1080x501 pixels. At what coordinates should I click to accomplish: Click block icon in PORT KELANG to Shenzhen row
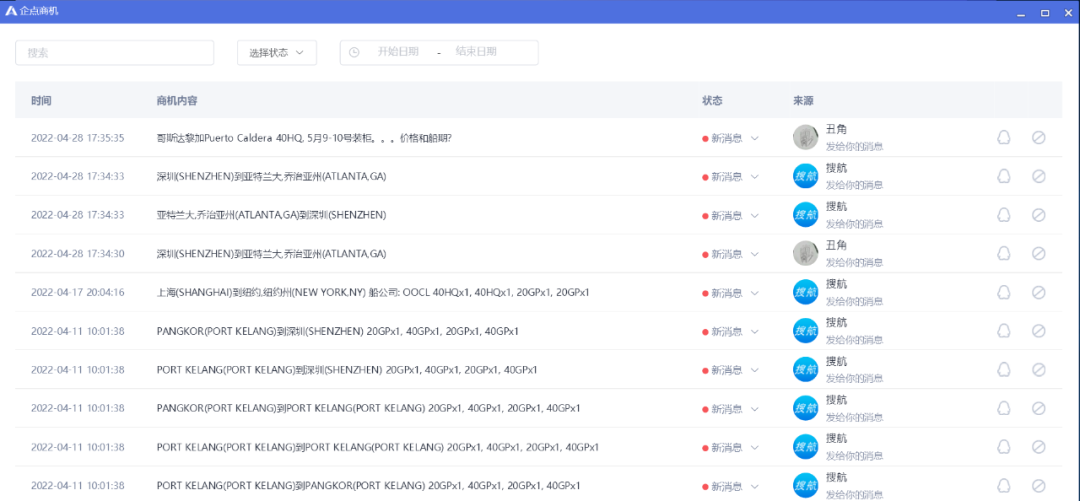click(1038, 370)
